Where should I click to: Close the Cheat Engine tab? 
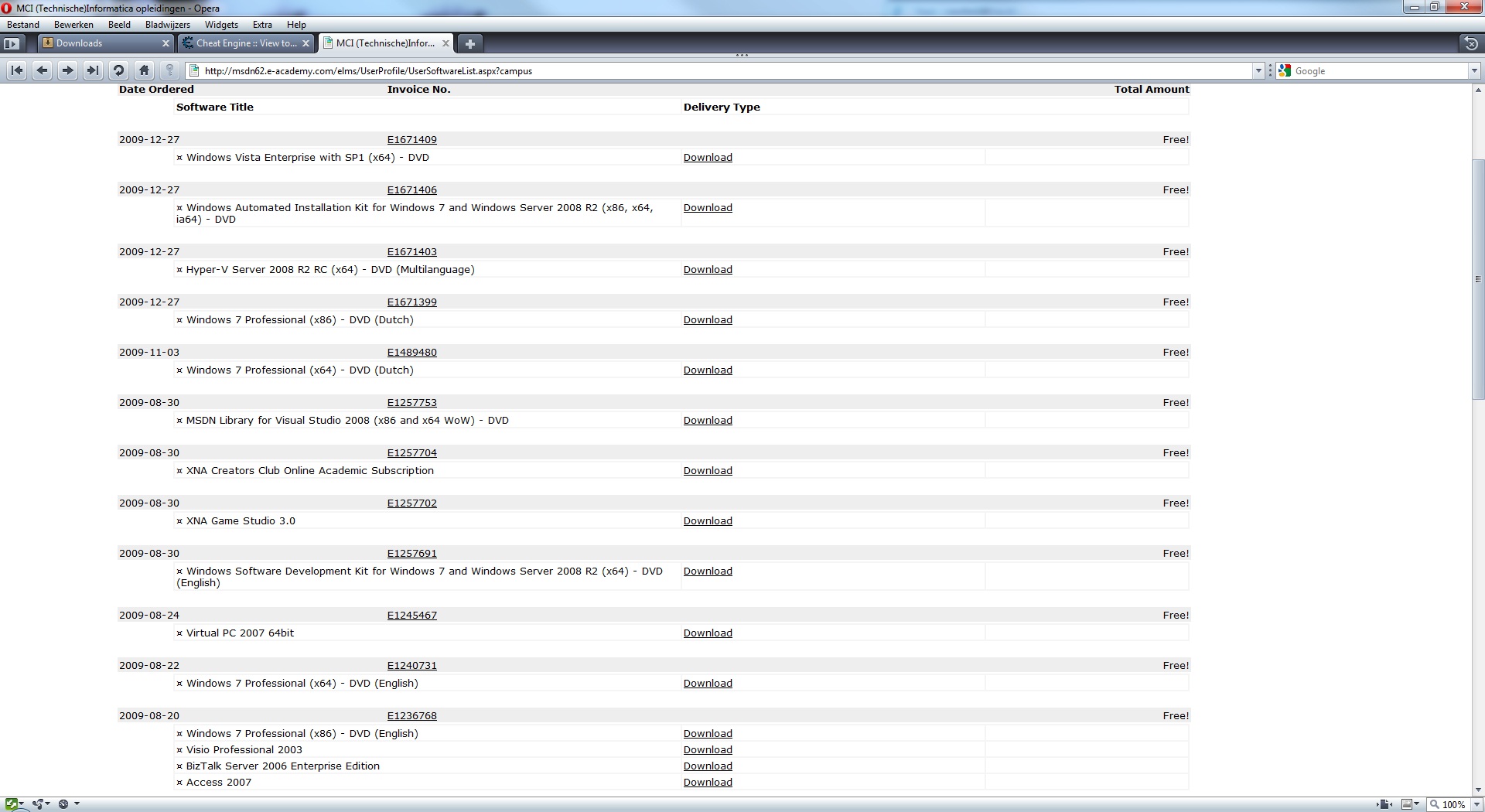click(306, 43)
